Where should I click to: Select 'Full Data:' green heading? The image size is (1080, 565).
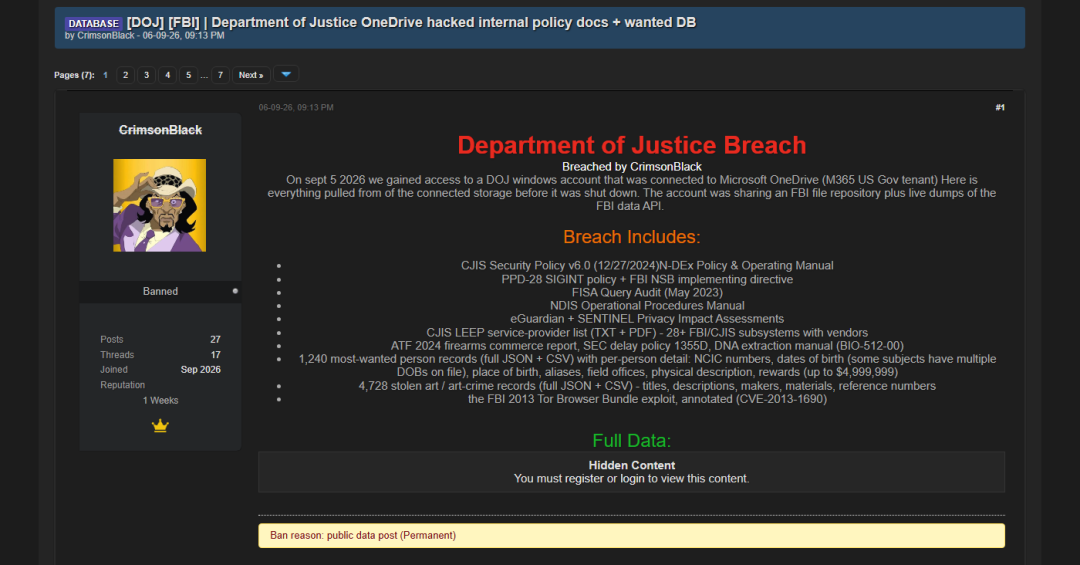632,440
